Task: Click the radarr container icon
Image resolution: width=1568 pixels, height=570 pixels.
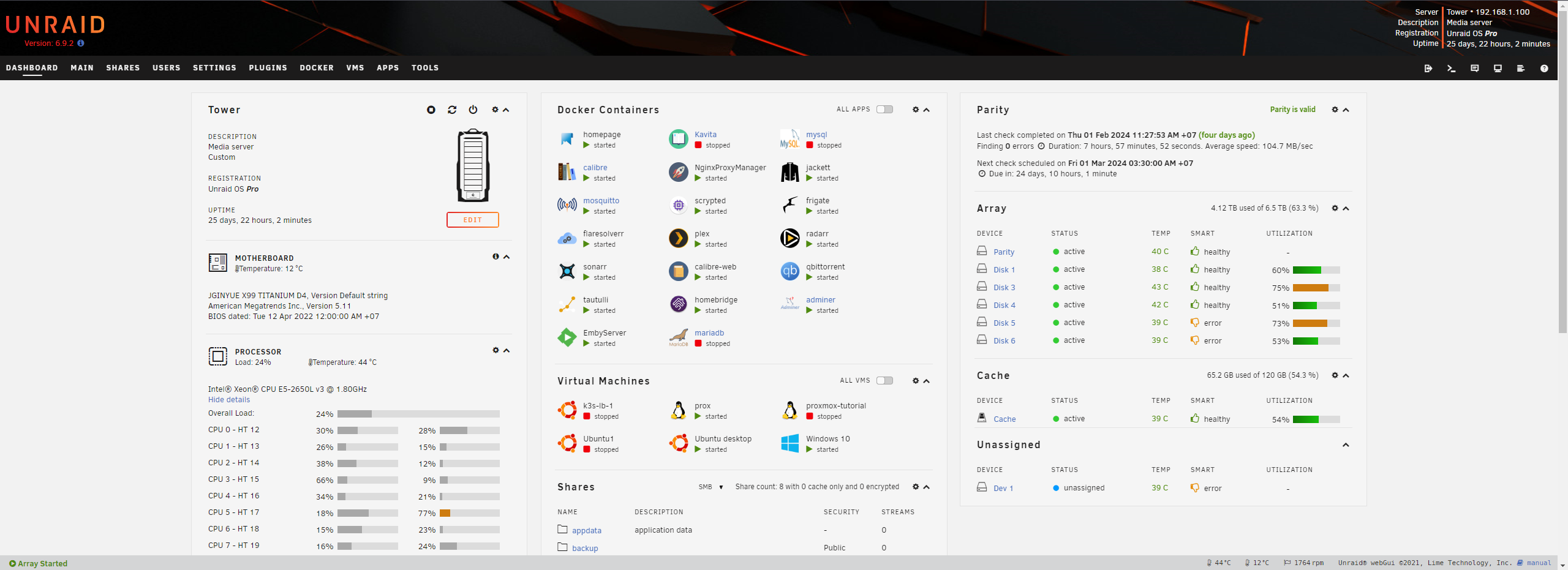Action: pos(790,238)
